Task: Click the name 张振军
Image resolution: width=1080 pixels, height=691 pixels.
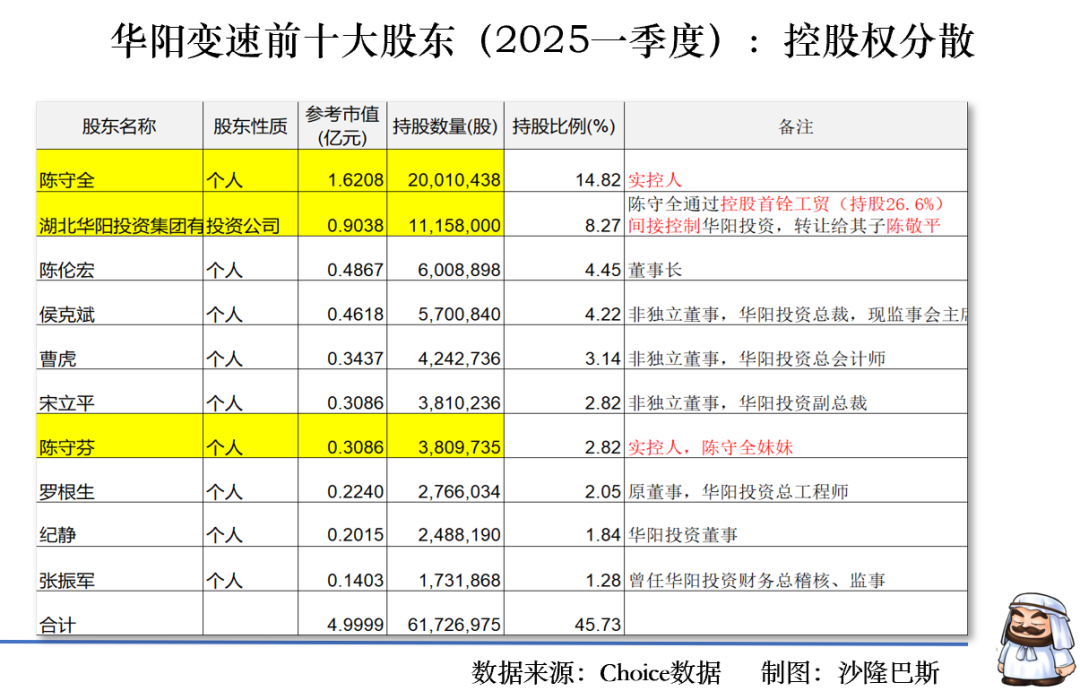Action: pos(67,581)
